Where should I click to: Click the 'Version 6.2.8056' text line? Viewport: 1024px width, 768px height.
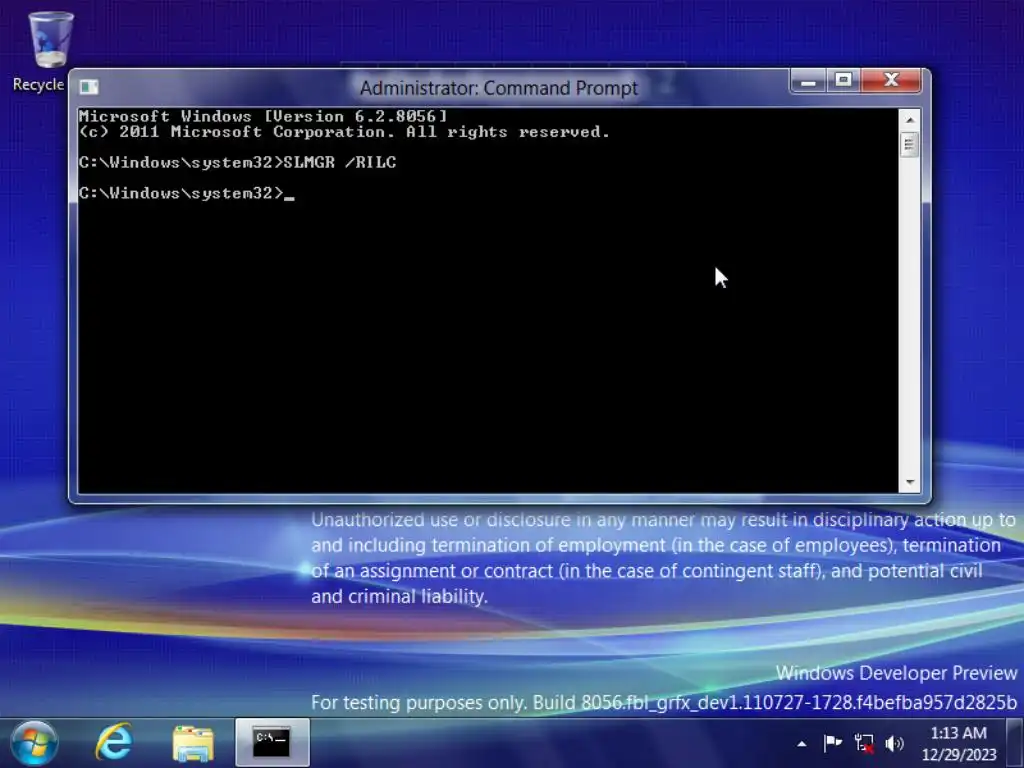point(263,116)
